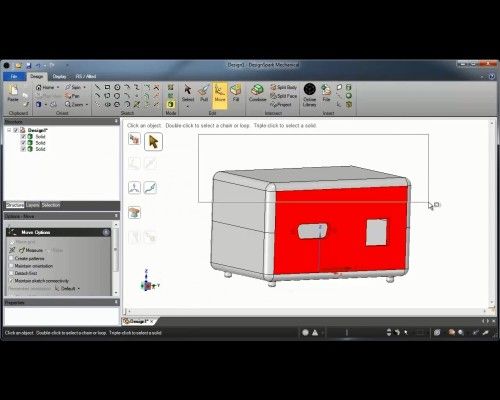This screenshot has height=400, width=500.
Task: Click the Split Body tool
Action: (283, 87)
